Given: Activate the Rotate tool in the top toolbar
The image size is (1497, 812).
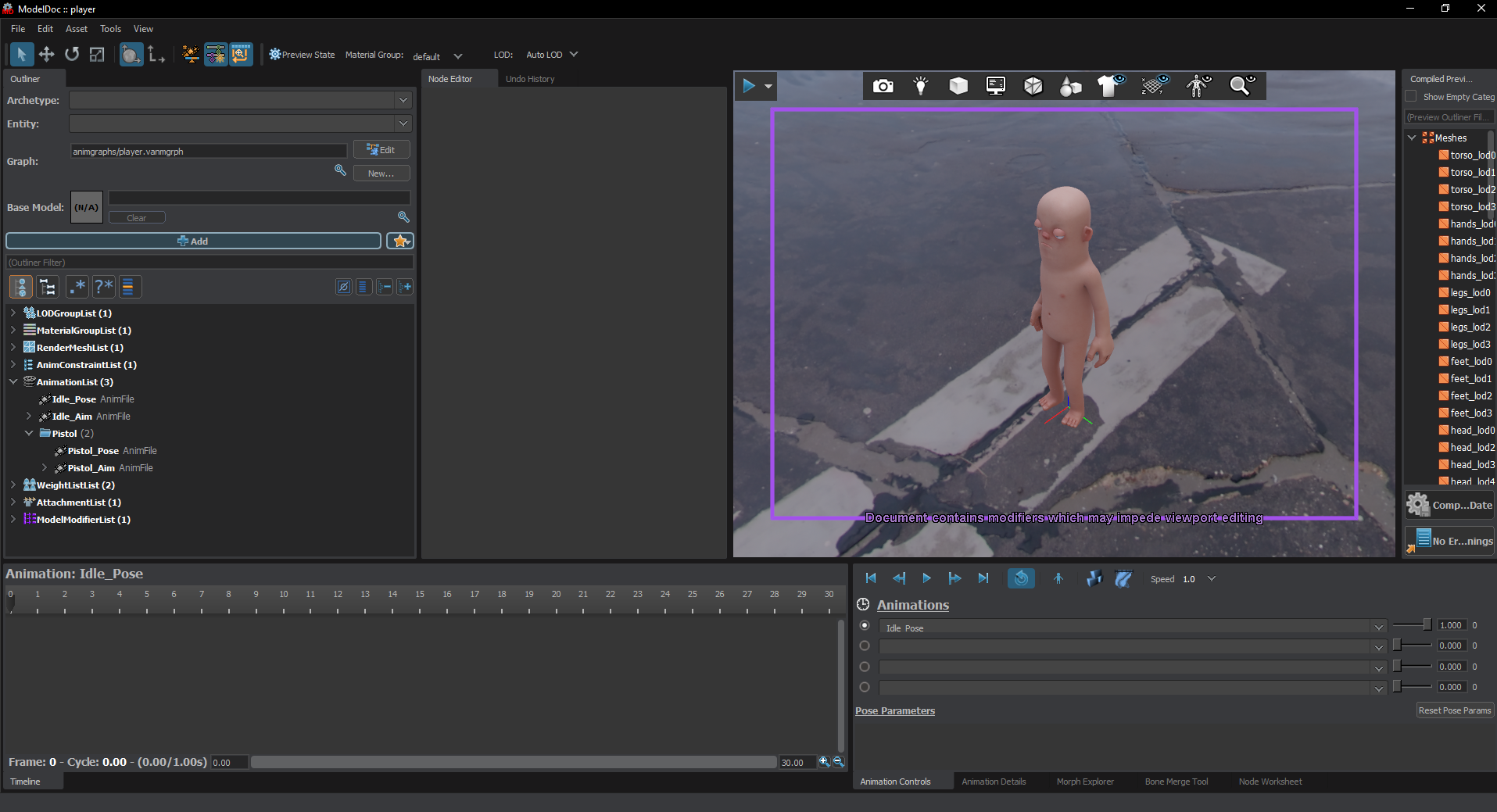Looking at the screenshot, I should click(71, 54).
